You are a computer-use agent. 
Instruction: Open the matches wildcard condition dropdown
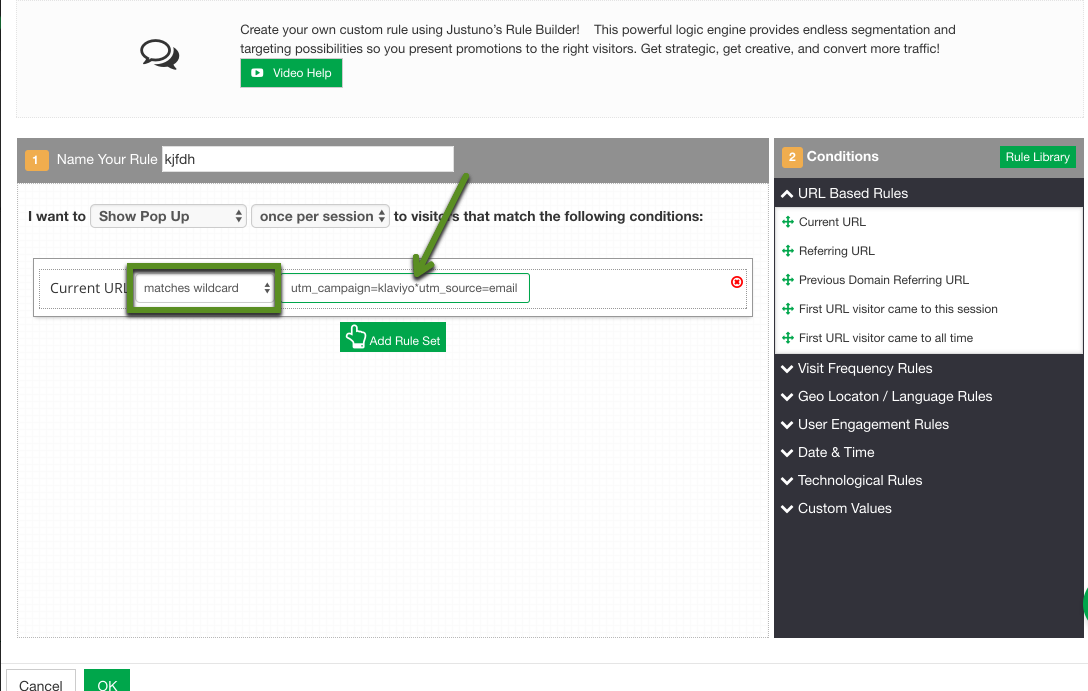203,287
